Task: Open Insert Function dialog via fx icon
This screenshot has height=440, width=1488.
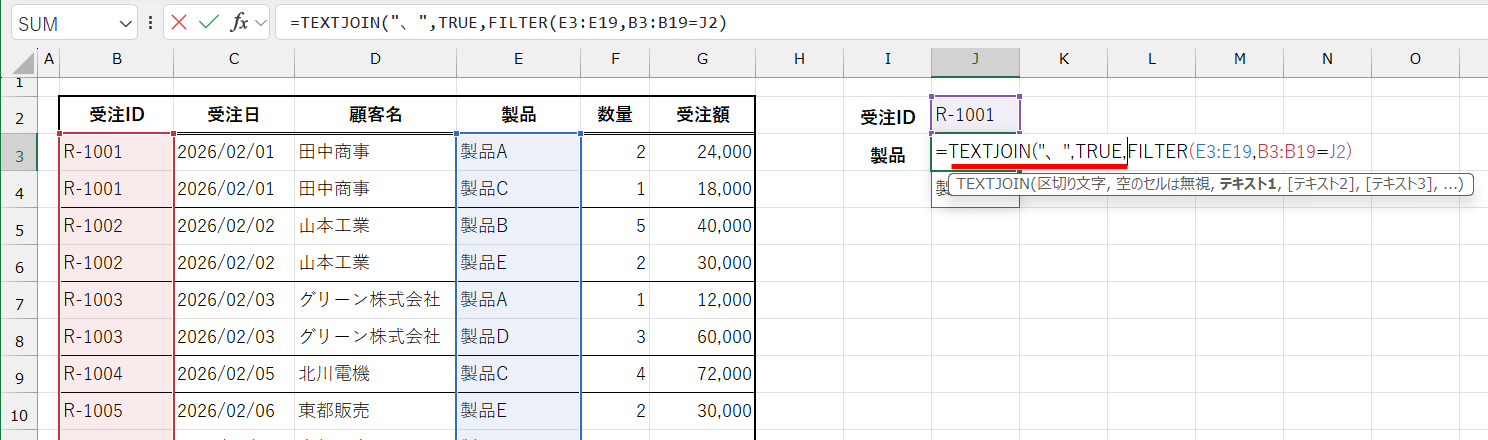Action: click(240, 23)
